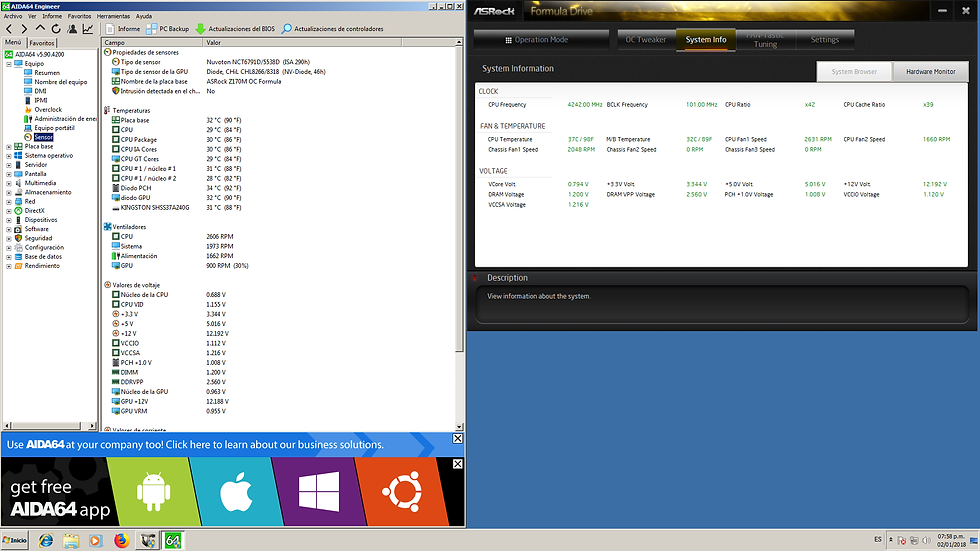Switch to the Favoritos sidebar tab
Viewport: 980px width, 551px height.
pos(42,43)
